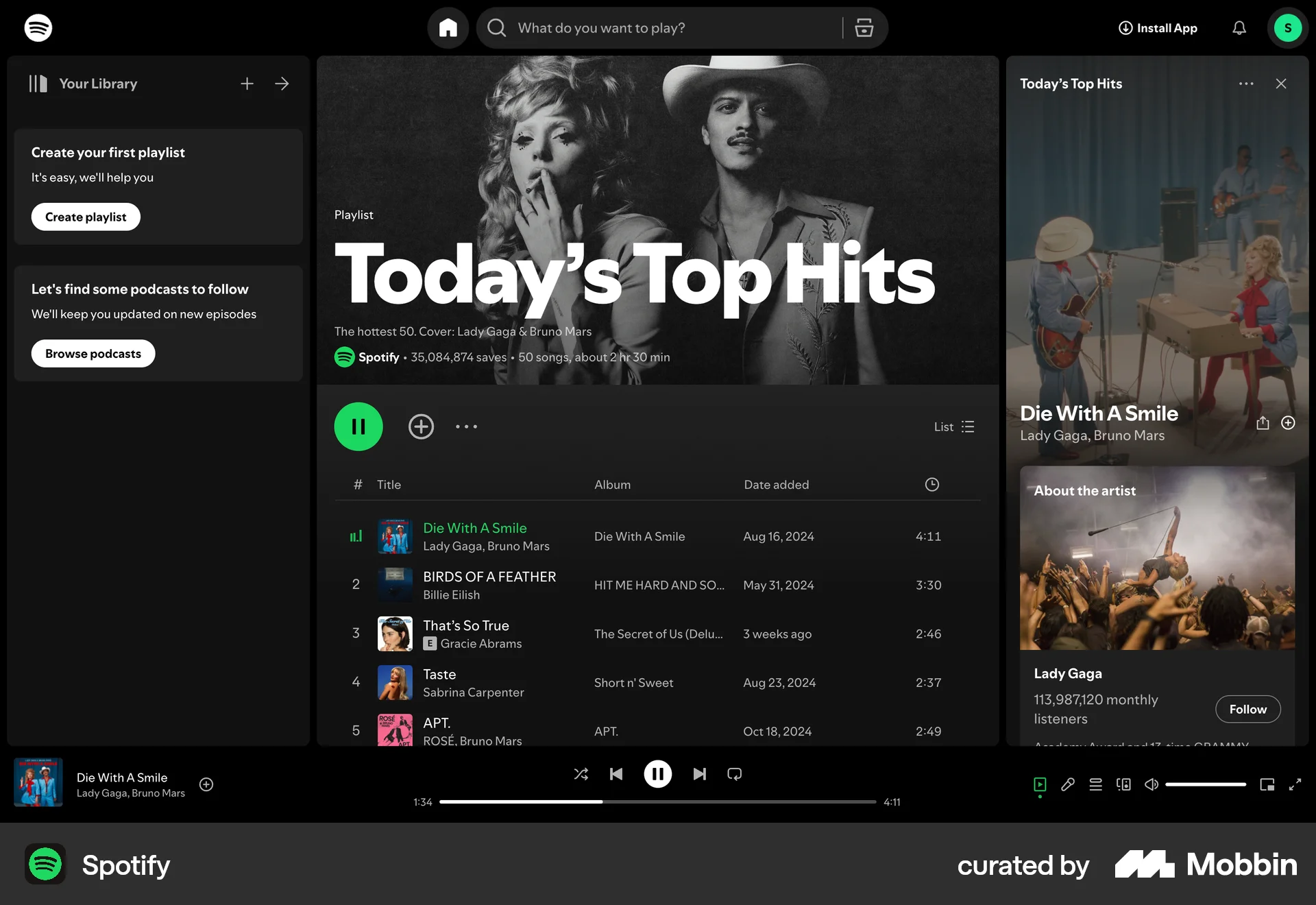Sort songs by Date added column
The width and height of the screenshot is (1316, 905).
click(776, 484)
